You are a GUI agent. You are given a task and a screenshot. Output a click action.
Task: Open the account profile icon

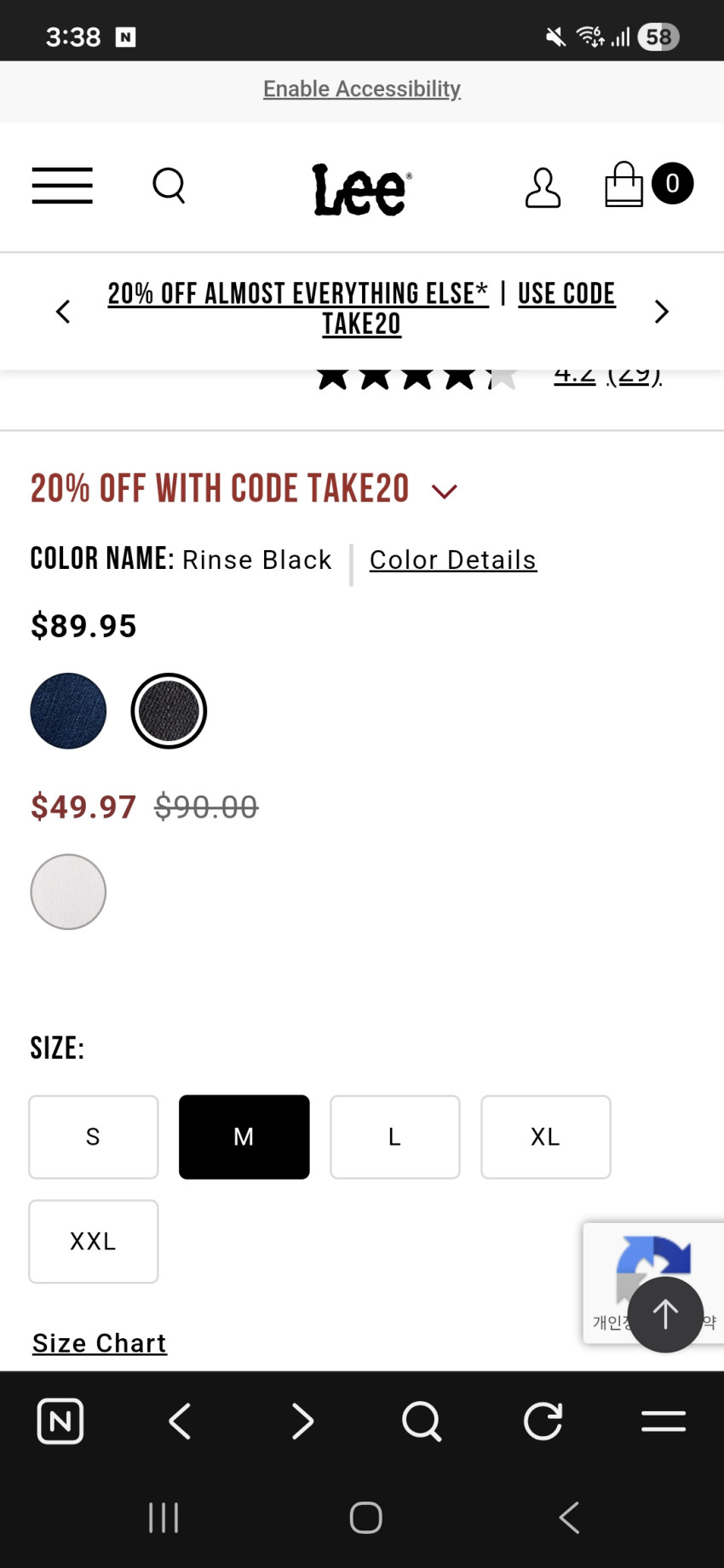point(543,187)
